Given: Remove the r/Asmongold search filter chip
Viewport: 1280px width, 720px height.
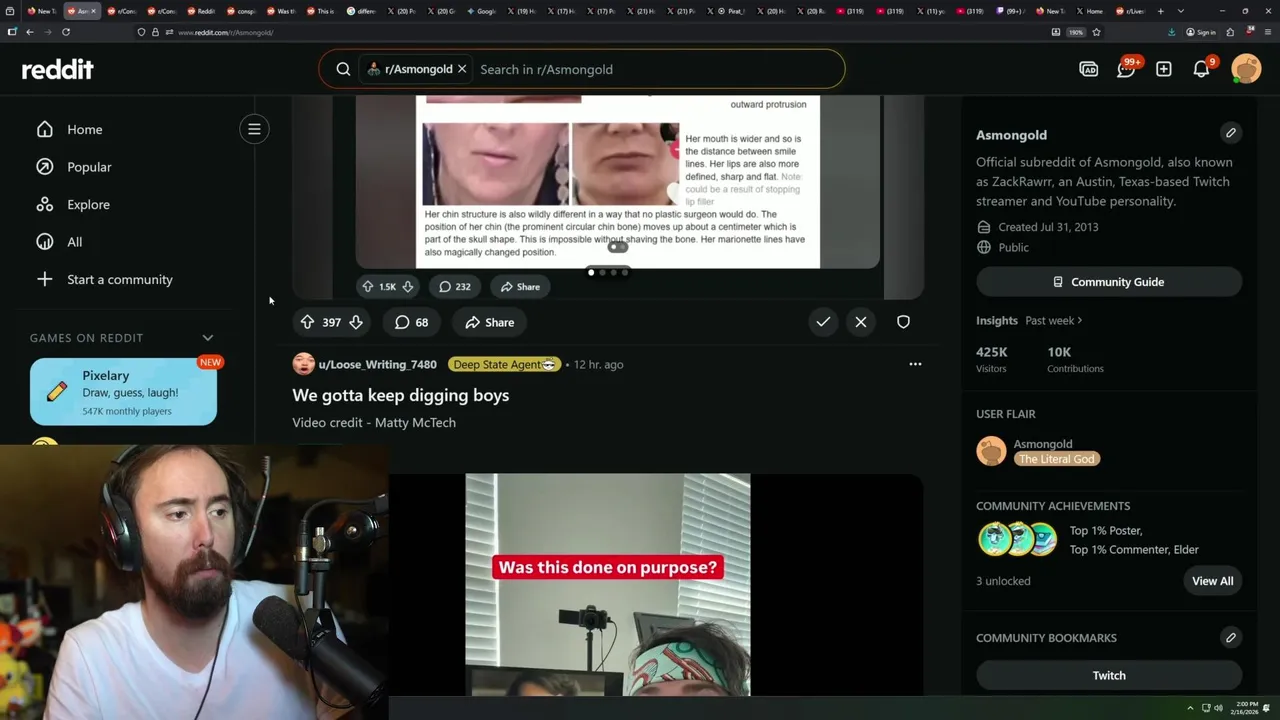Looking at the screenshot, I should (462, 69).
